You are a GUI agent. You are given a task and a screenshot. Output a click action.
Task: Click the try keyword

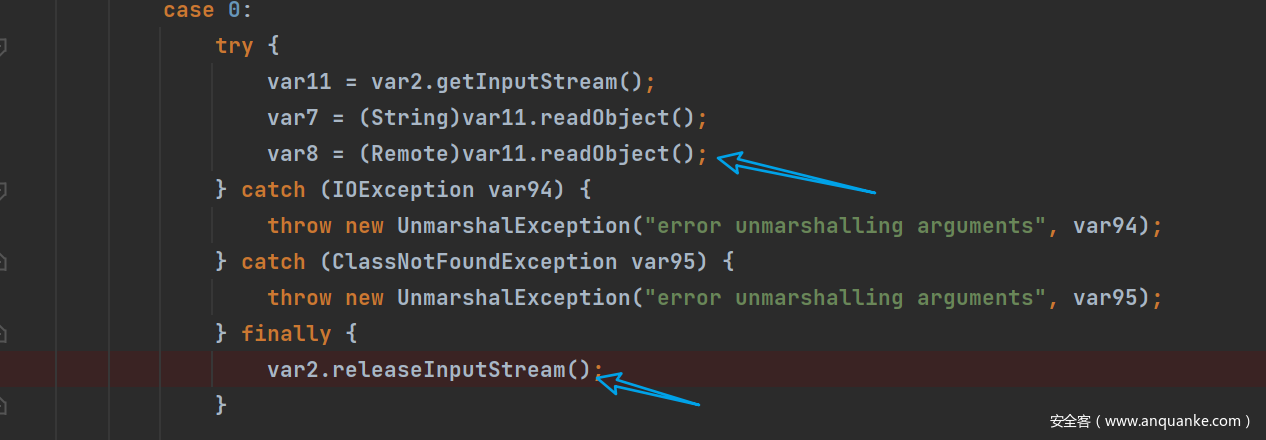click(234, 46)
